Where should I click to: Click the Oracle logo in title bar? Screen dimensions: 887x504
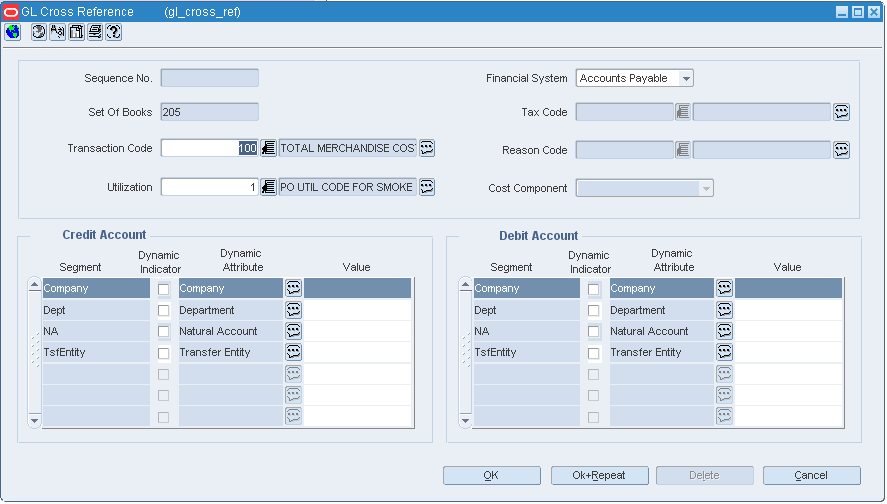coord(11,12)
